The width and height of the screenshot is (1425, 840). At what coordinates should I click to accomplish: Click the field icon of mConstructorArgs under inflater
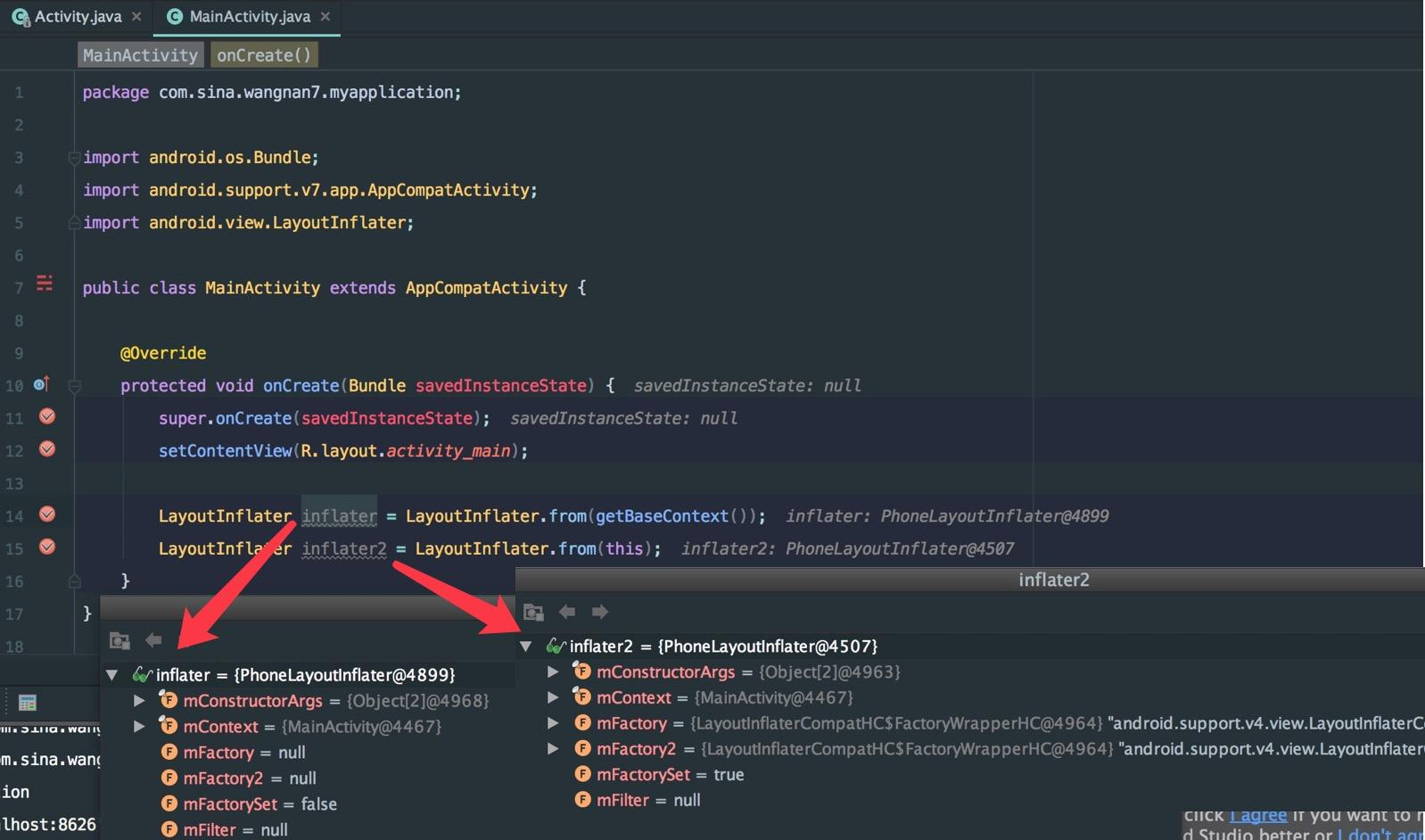click(x=169, y=700)
